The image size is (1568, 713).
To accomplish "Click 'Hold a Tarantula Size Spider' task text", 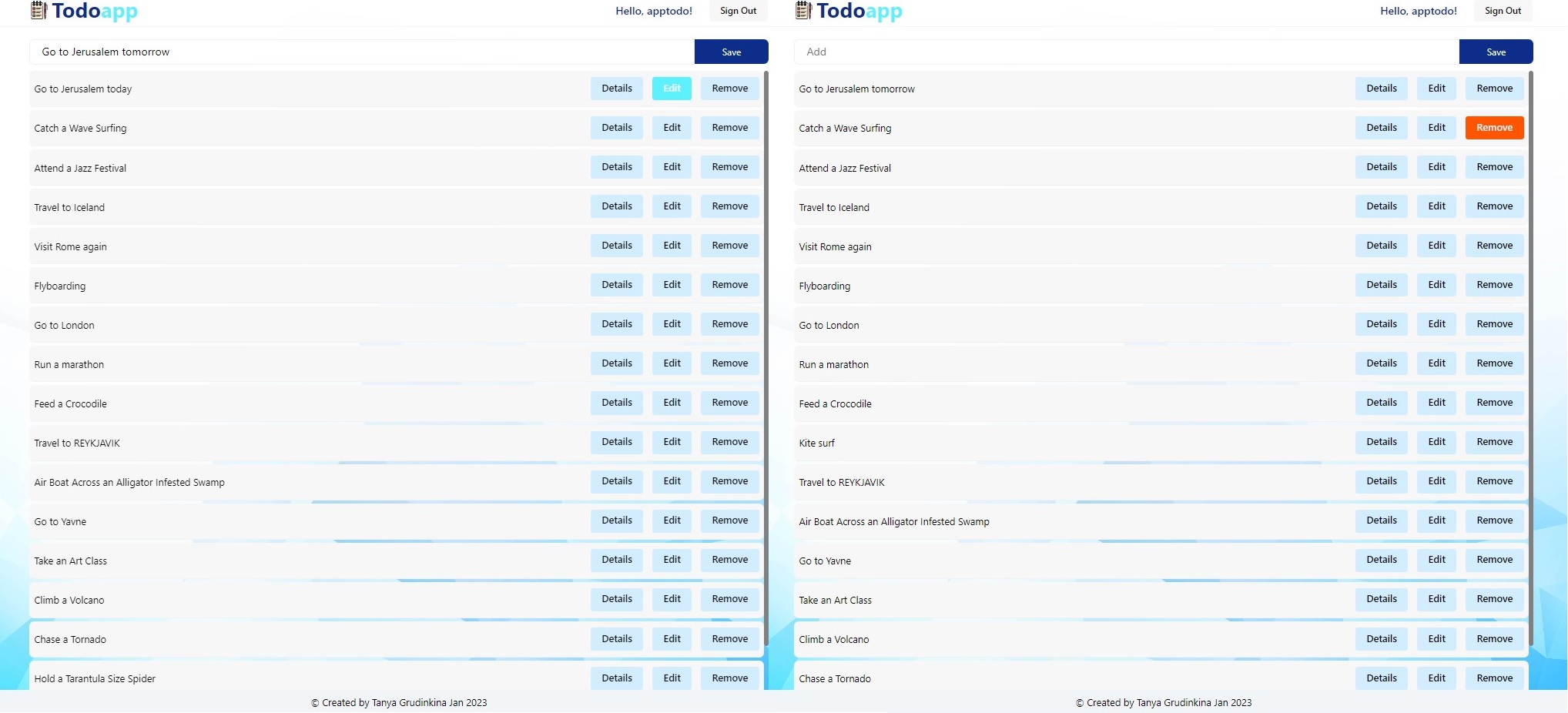I will click(95, 679).
